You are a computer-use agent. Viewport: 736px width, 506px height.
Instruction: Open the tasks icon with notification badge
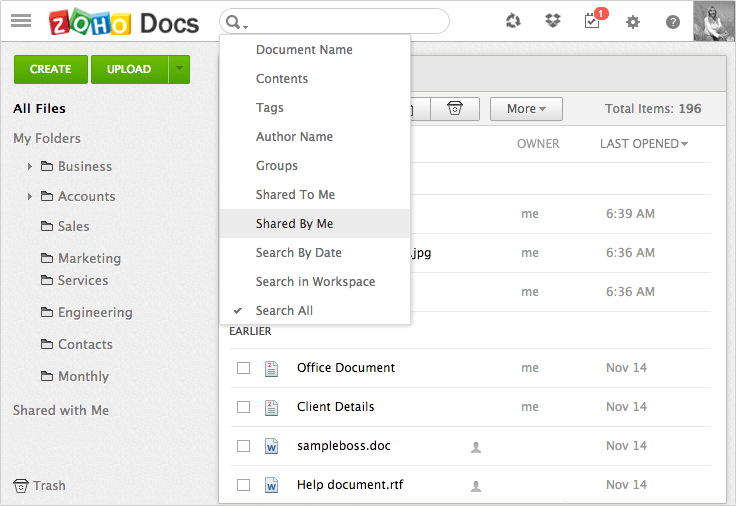[x=592, y=21]
